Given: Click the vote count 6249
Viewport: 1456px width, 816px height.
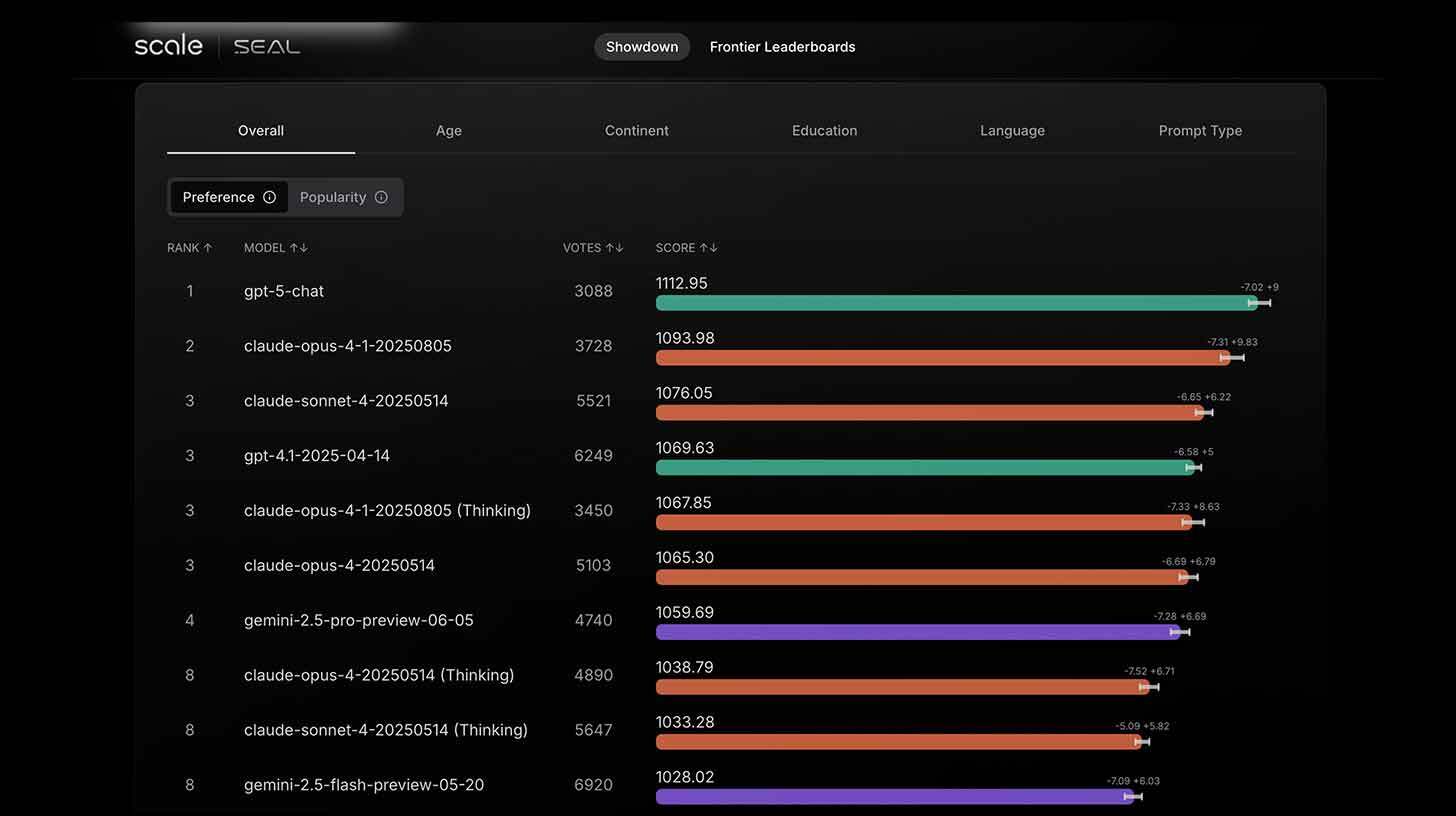Looking at the screenshot, I should 593,456.
